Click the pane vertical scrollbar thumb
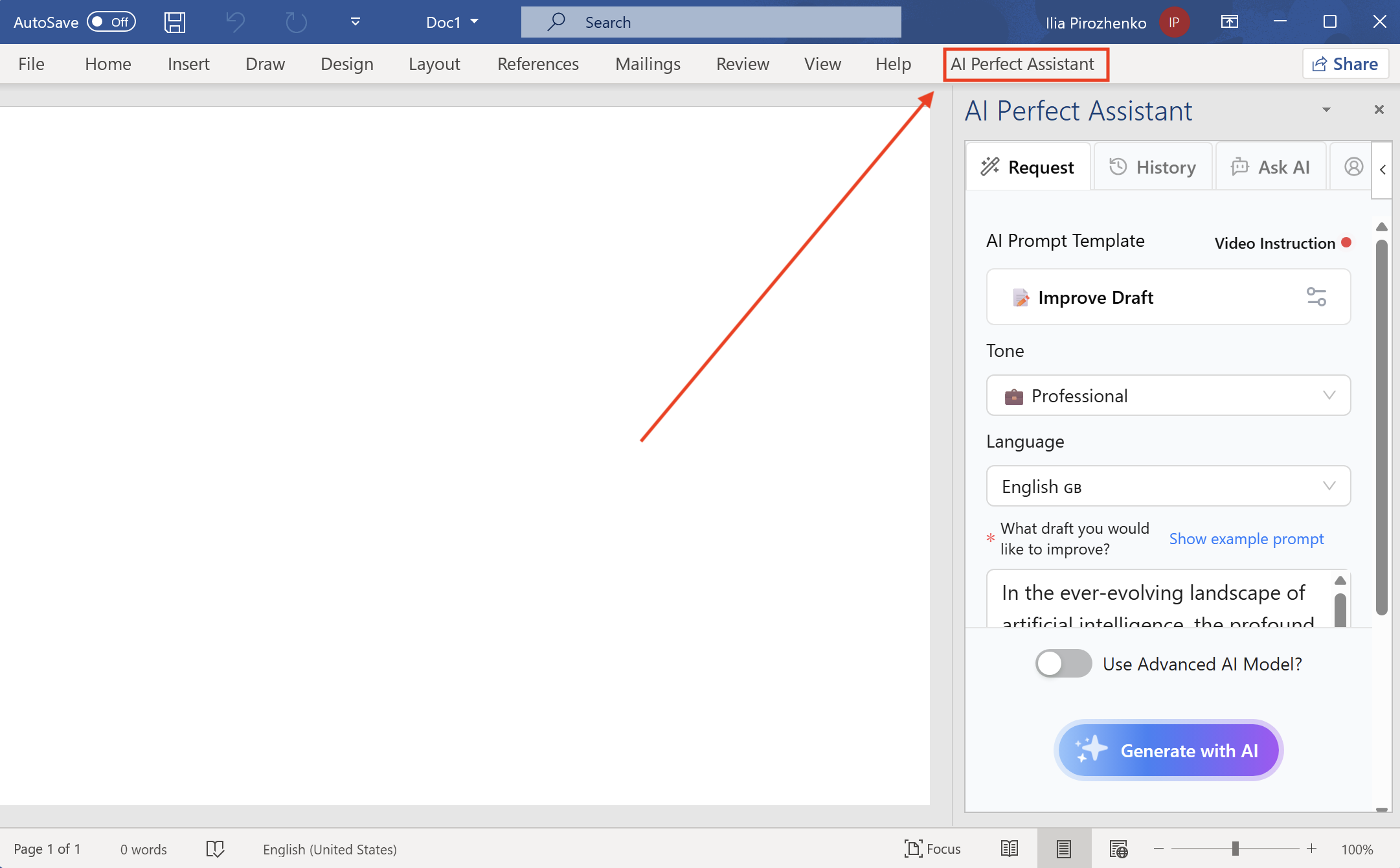Image resolution: width=1400 pixels, height=868 pixels. (x=1382, y=428)
